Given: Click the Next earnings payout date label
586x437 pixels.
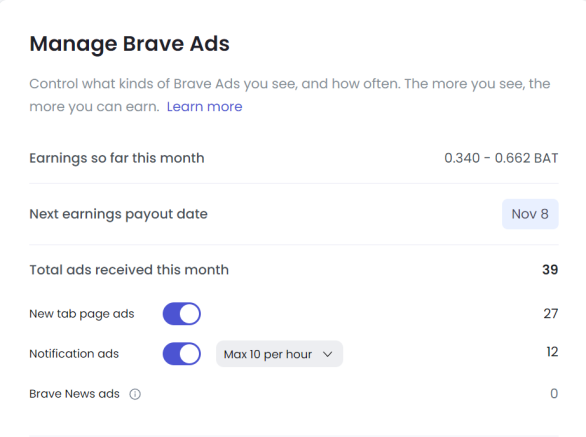Looking at the screenshot, I should point(118,214).
